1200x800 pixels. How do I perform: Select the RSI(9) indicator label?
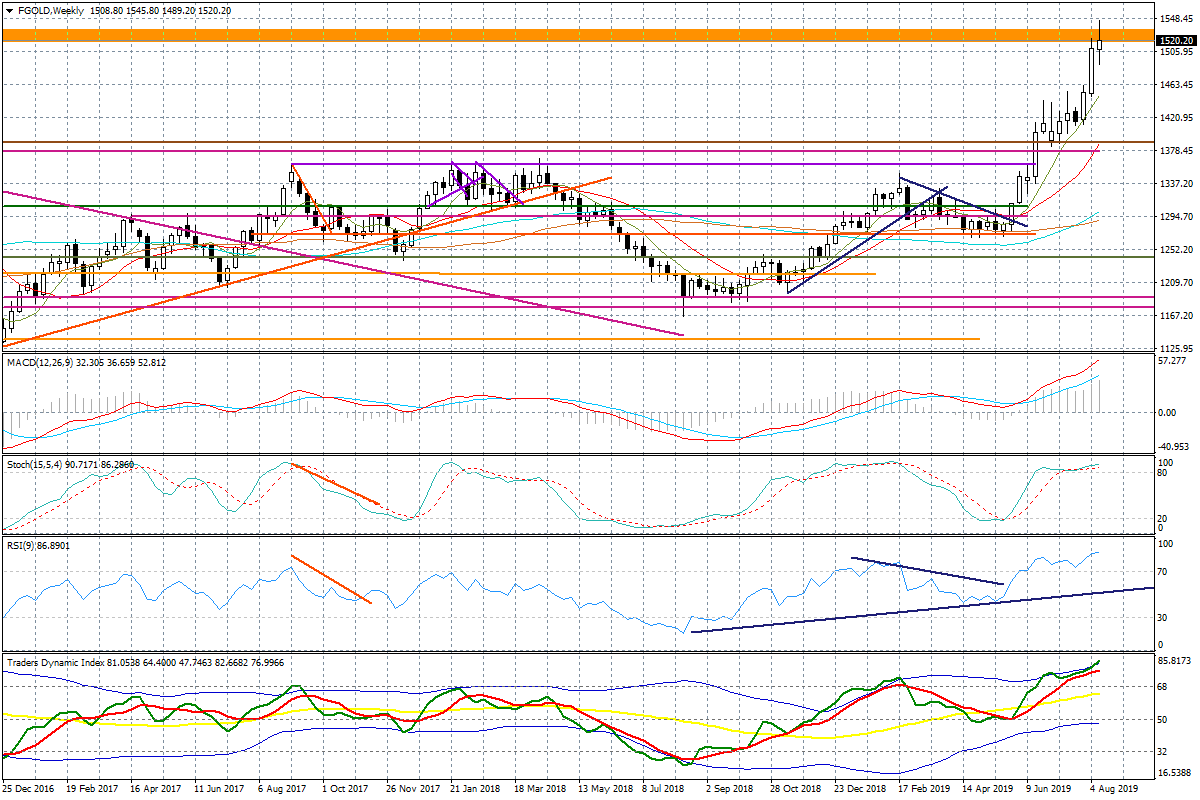click(22, 547)
